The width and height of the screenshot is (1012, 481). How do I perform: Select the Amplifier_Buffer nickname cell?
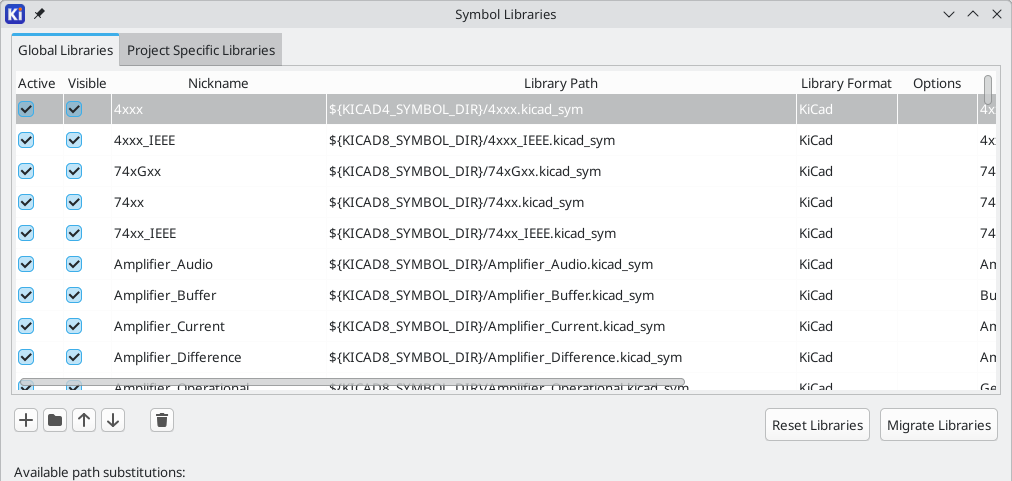click(219, 295)
